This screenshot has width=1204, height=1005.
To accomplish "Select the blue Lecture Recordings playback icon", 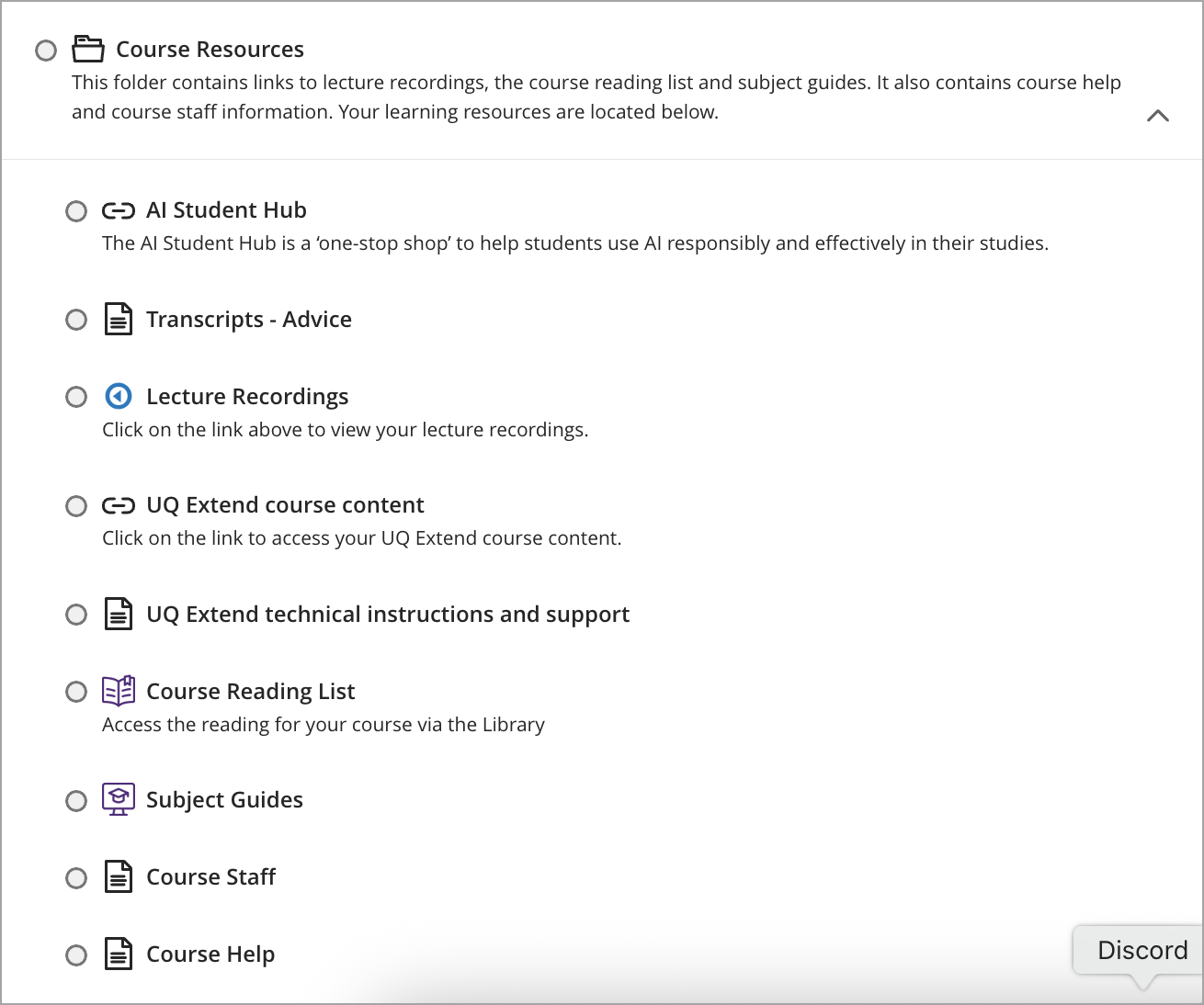I will click(x=119, y=396).
